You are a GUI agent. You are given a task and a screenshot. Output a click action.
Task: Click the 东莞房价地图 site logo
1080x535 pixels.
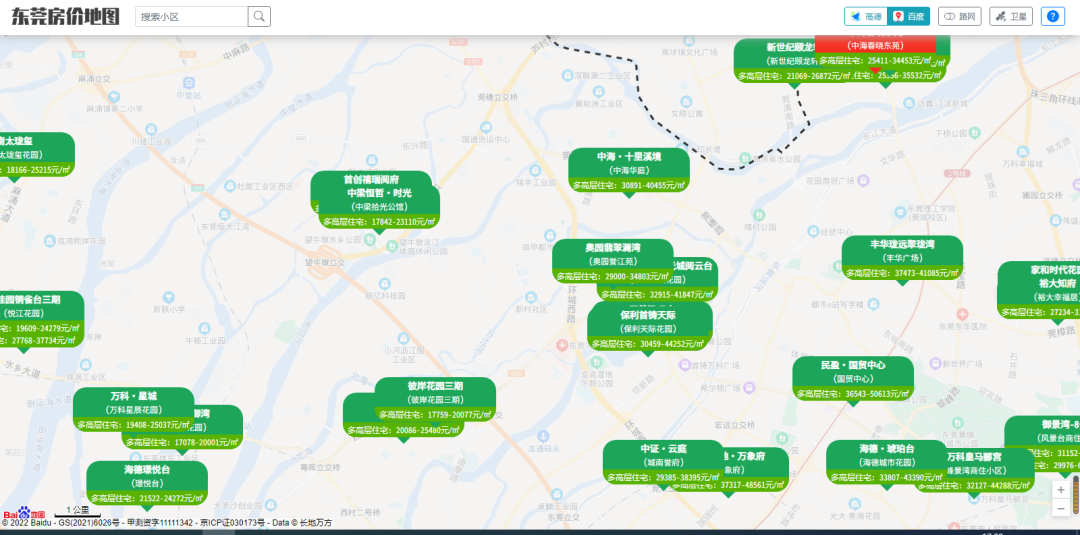[65, 17]
